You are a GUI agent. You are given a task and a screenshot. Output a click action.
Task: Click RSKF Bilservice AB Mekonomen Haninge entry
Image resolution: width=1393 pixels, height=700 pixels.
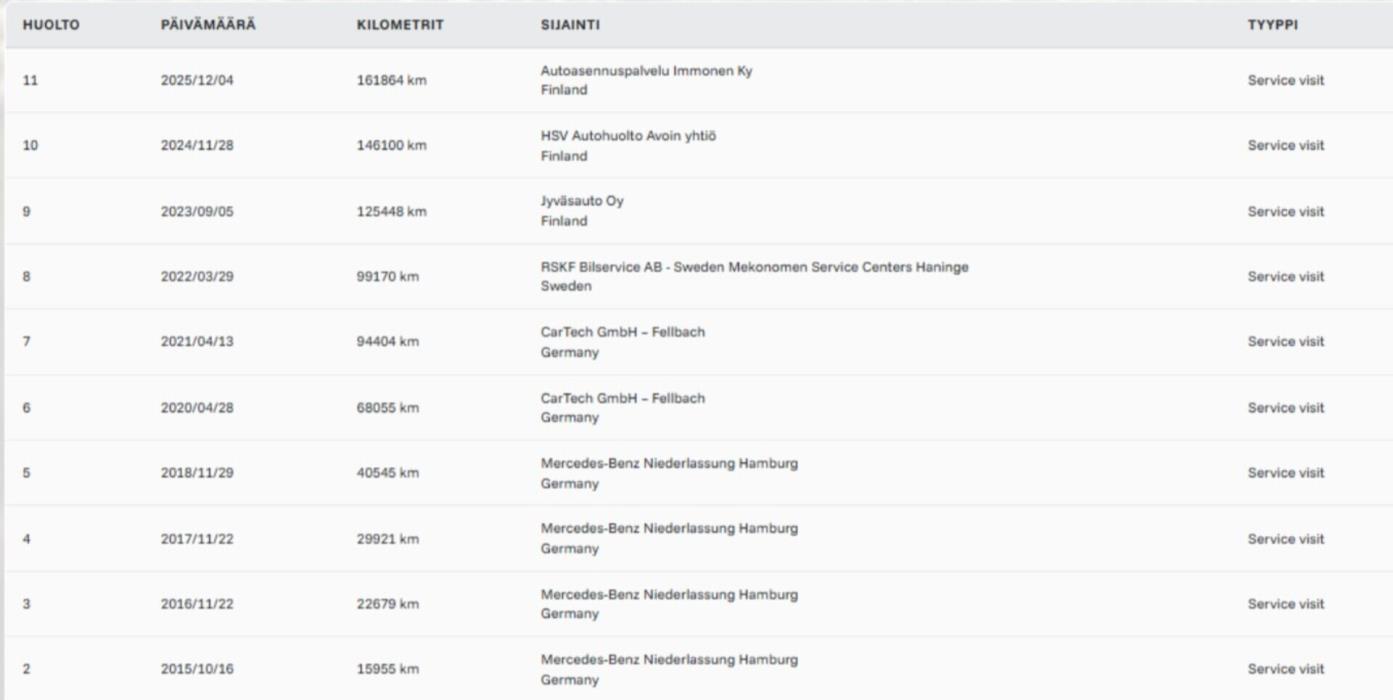(754, 267)
